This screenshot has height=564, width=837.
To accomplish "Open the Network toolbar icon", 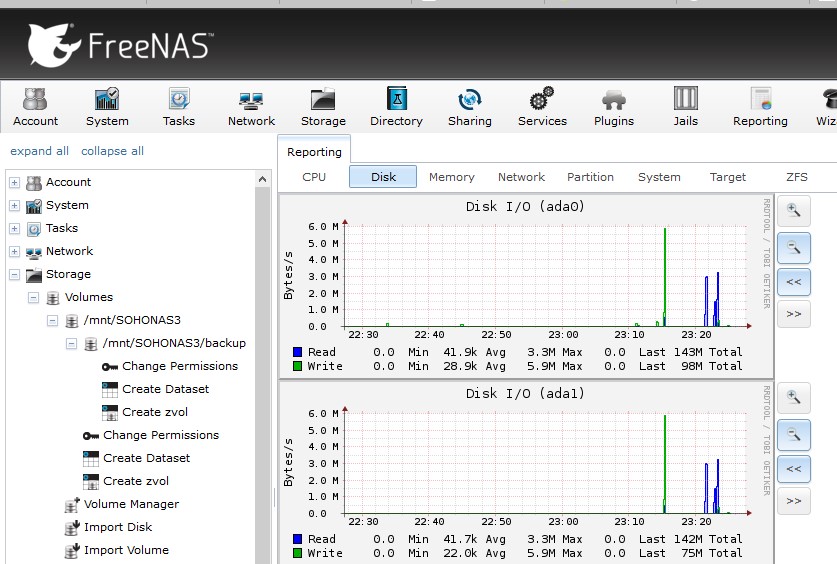I will point(251,107).
